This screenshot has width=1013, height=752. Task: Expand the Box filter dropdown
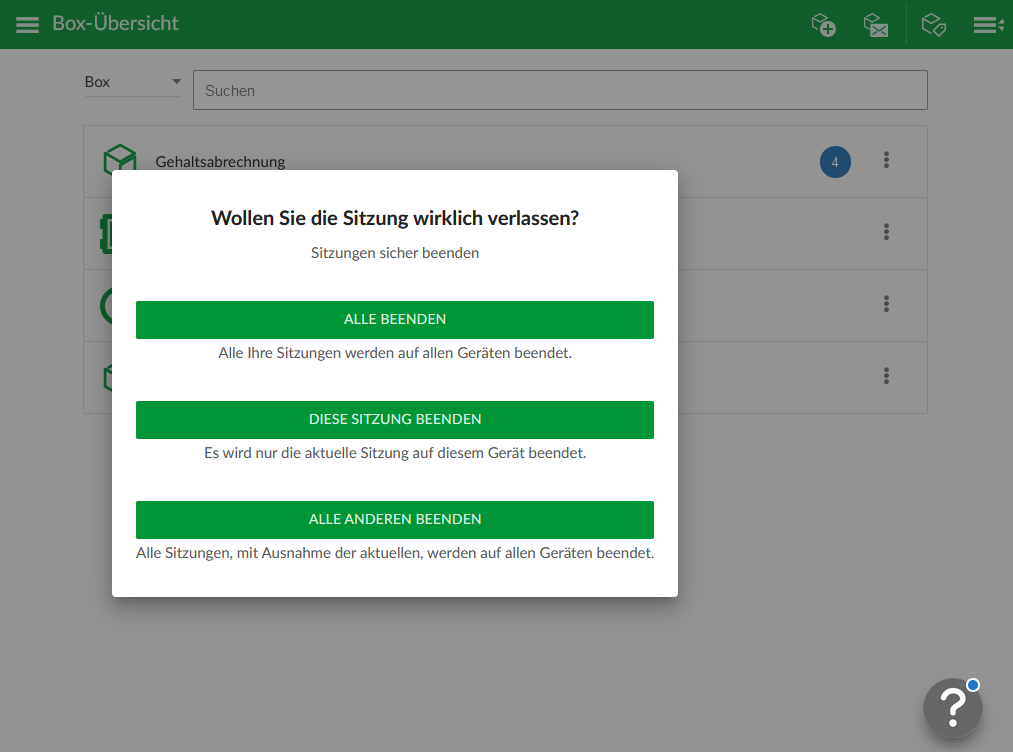click(133, 82)
